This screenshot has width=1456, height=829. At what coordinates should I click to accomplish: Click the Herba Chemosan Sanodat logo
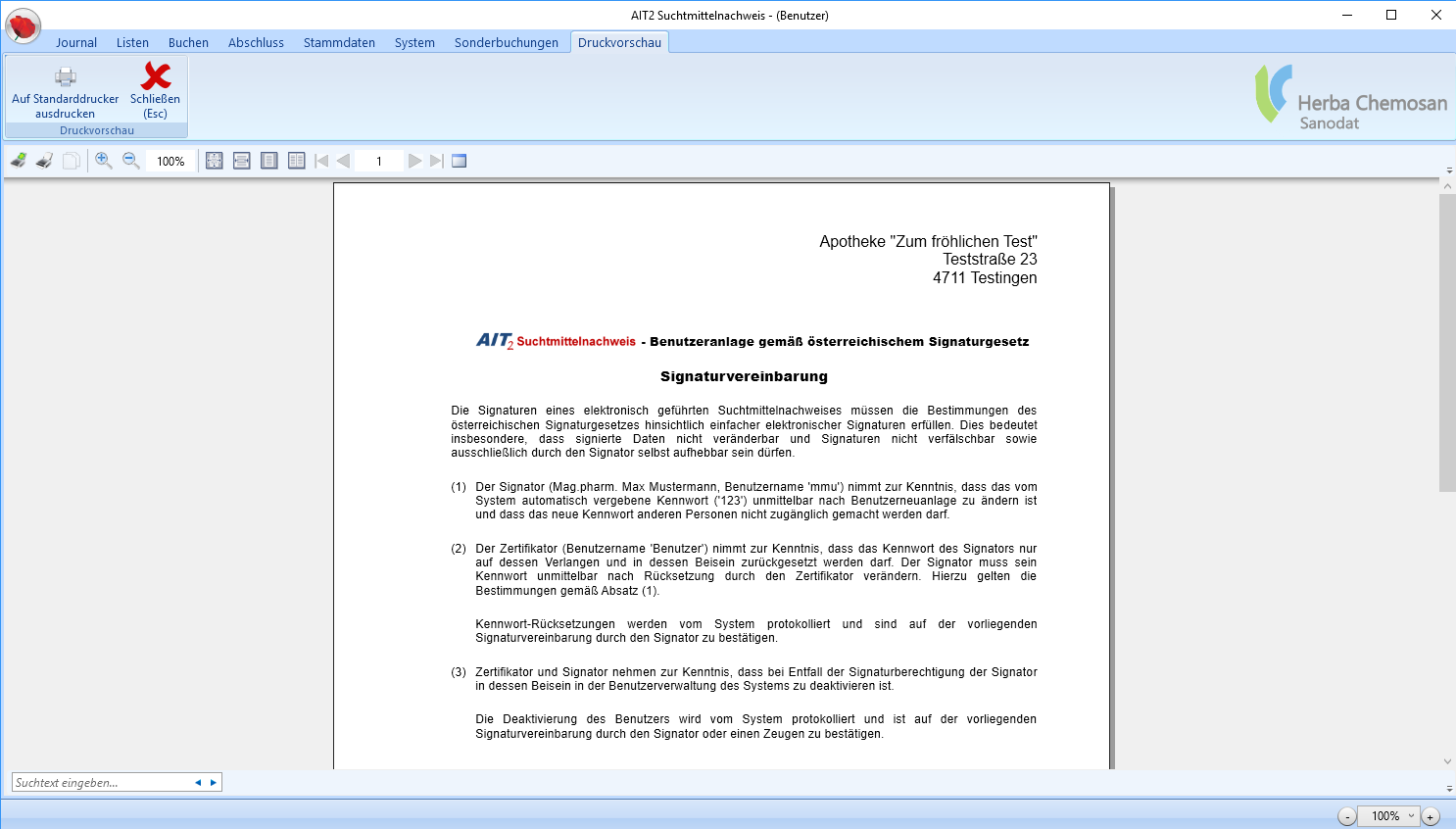[1351, 96]
